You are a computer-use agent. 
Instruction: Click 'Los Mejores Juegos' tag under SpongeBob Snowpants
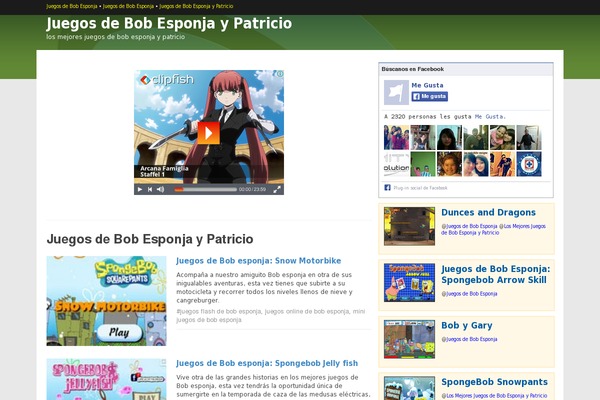(496, 396)
